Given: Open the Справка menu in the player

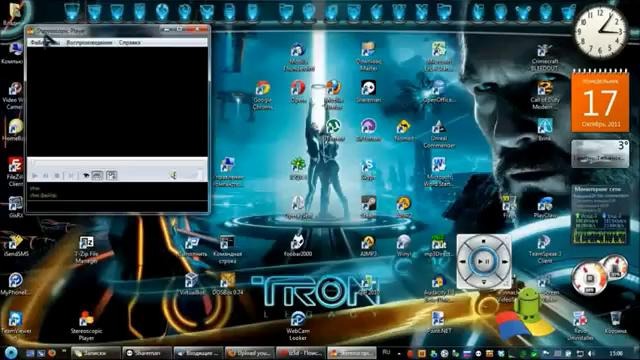Looking at the screenshot, I should tap(130, 42).
